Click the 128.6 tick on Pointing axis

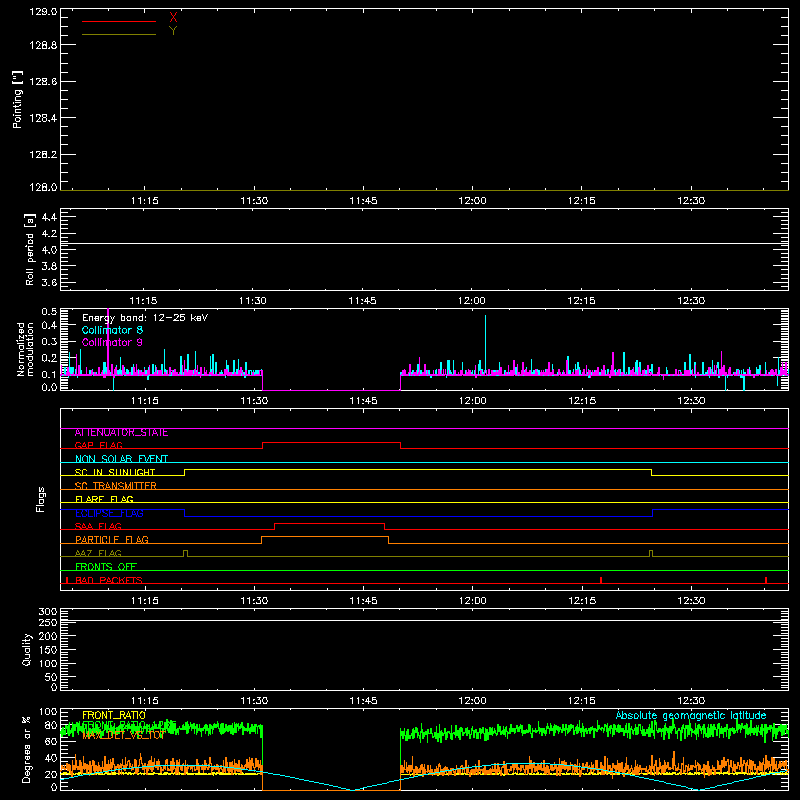[43, 82]
